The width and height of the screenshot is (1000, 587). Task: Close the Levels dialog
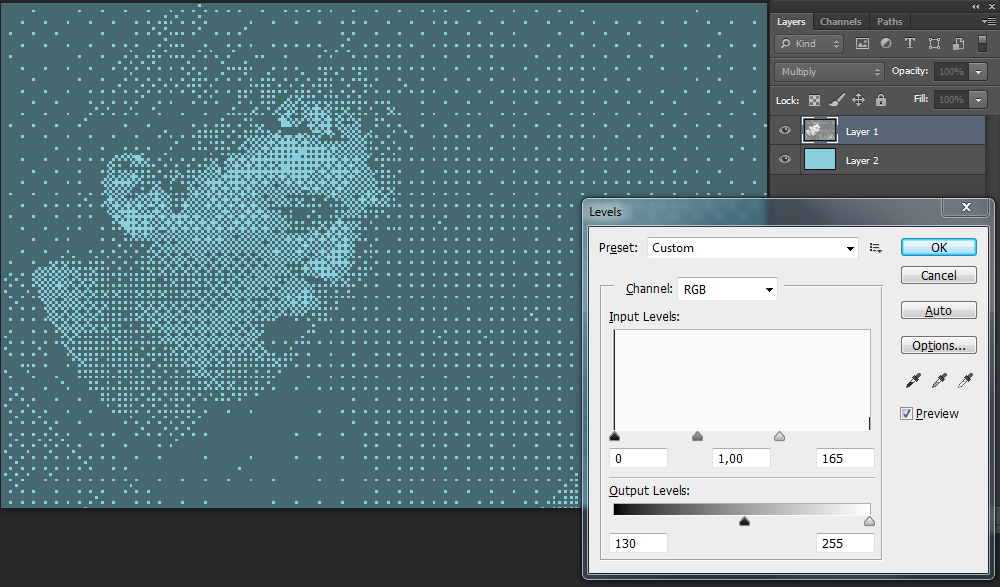966,207
